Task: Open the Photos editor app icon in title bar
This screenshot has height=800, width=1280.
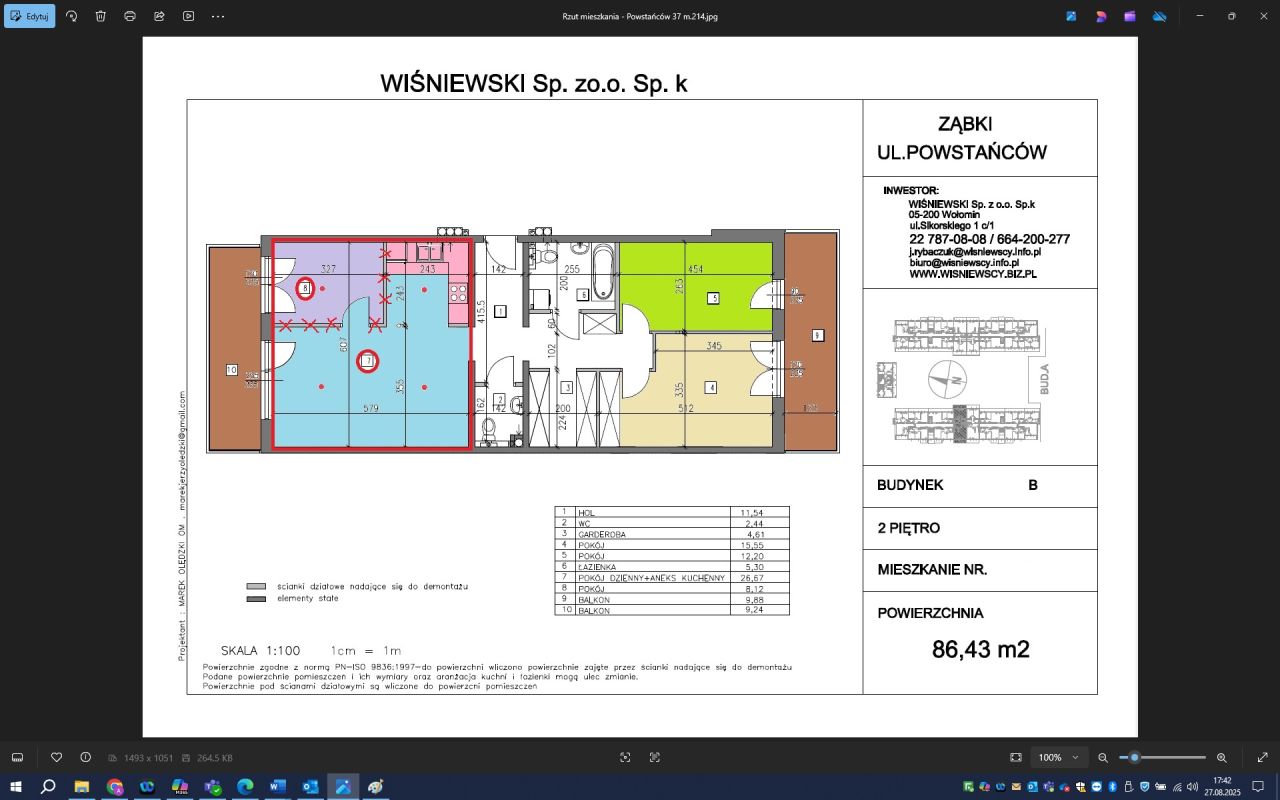Action: [1071, 16]
